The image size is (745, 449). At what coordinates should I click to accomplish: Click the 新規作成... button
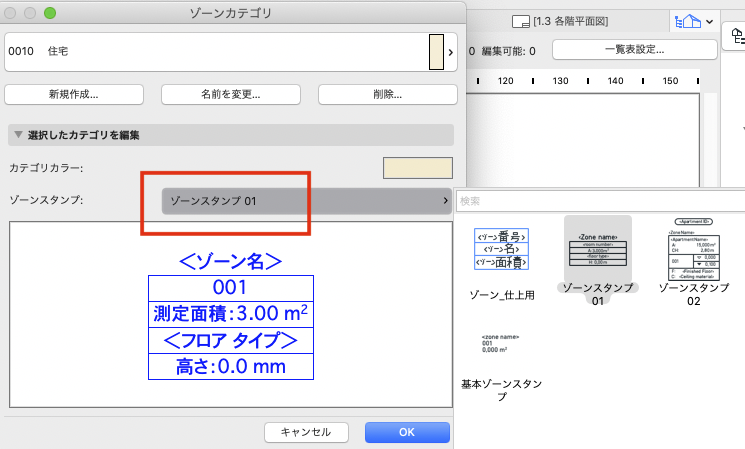[x=74, y=94]
